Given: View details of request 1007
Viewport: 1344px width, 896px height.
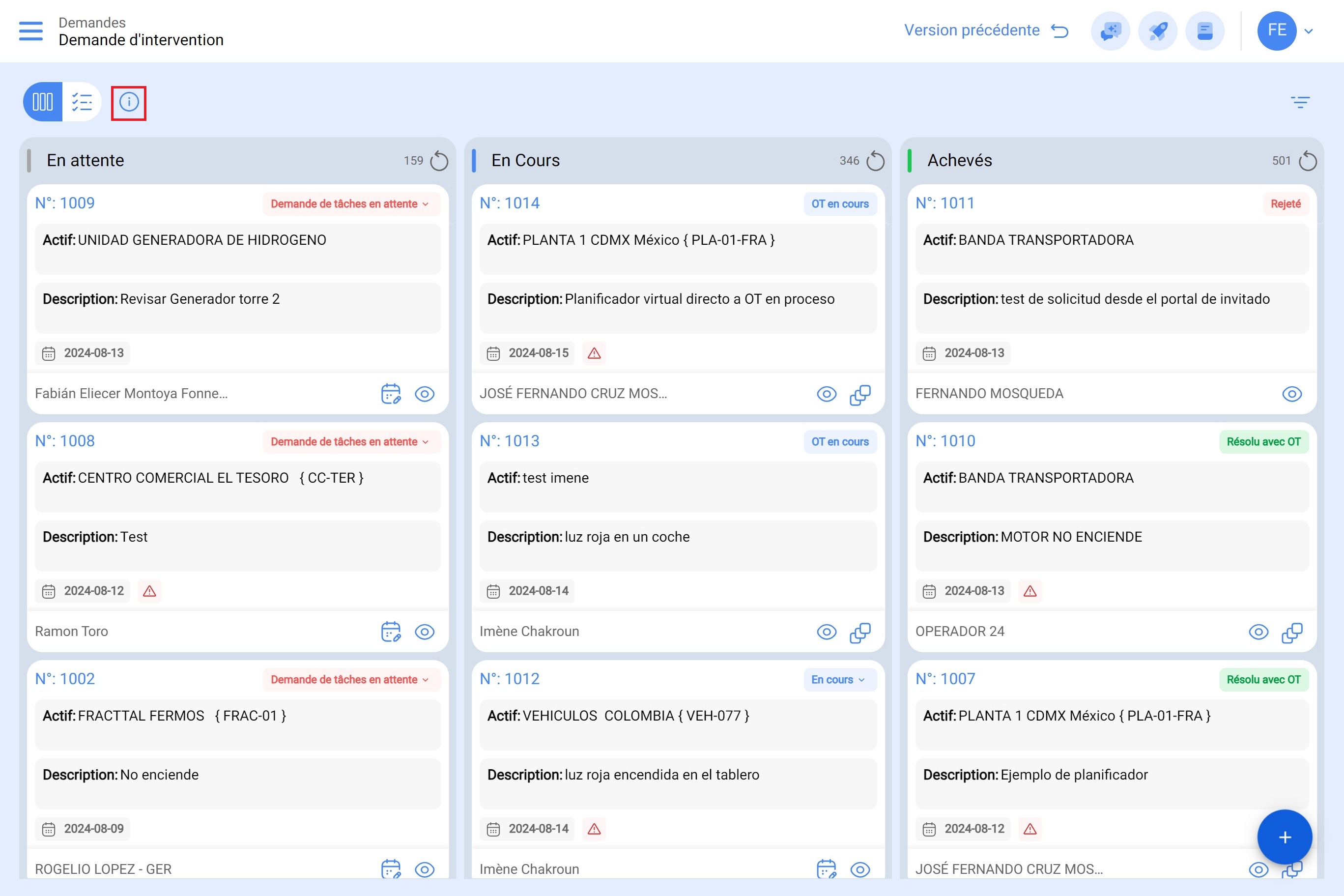Looking at the screenshot, I should tap(1258, 870).
